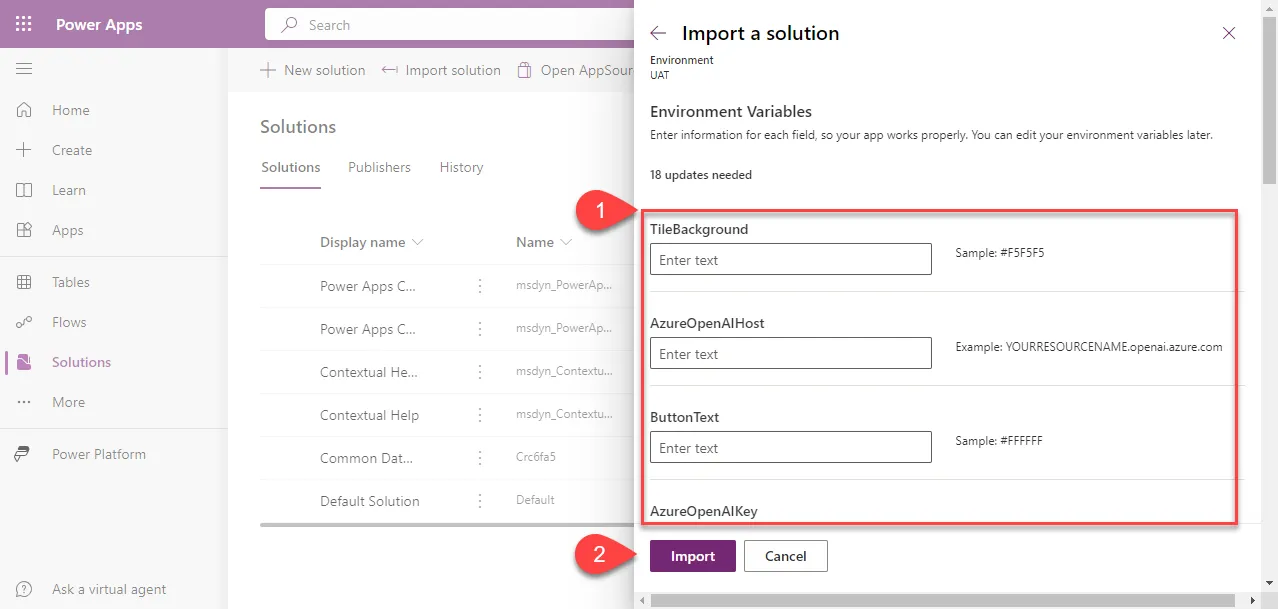Viewport: 1278px width, 609px height.
Task: Click Open AppSource in the command bar
Action: (575, 70)
